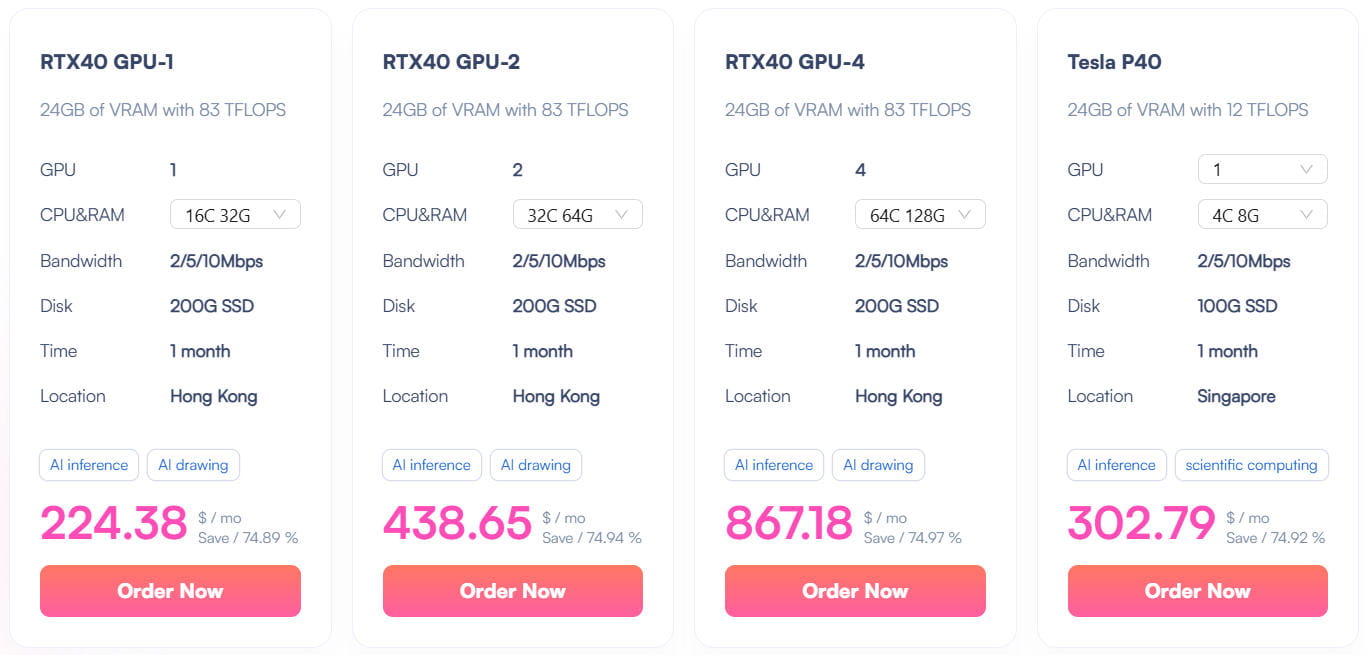Click the RTX40 GPU-1 plan title
The height and width of the screenshot is (655, 1368).
pos(107,62)
